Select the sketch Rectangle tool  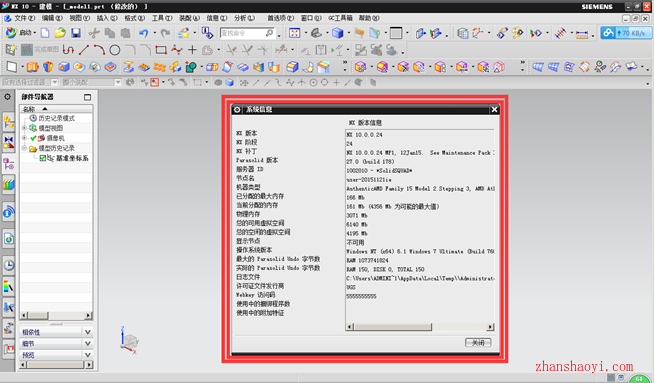[161, 50]
